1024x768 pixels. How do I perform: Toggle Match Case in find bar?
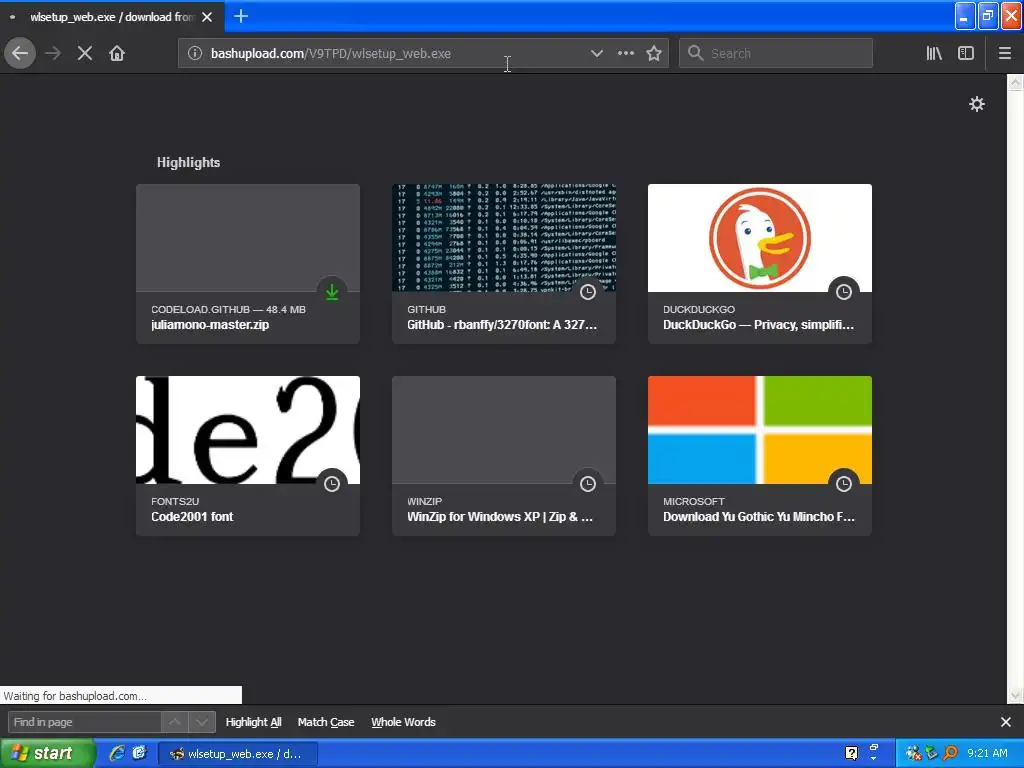(x=326, y=722)
